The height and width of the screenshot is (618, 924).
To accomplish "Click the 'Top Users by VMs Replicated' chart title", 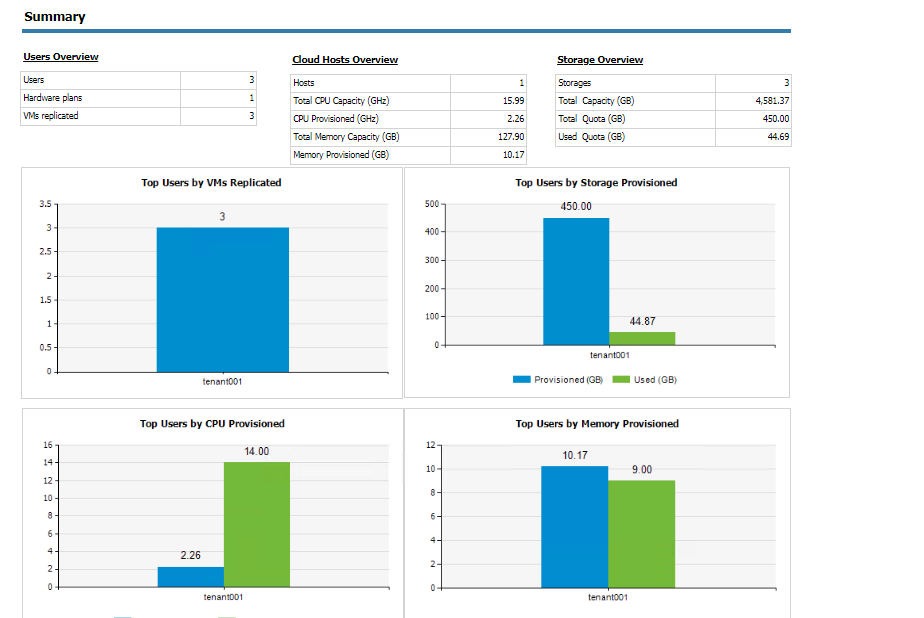I will (211, 183).
